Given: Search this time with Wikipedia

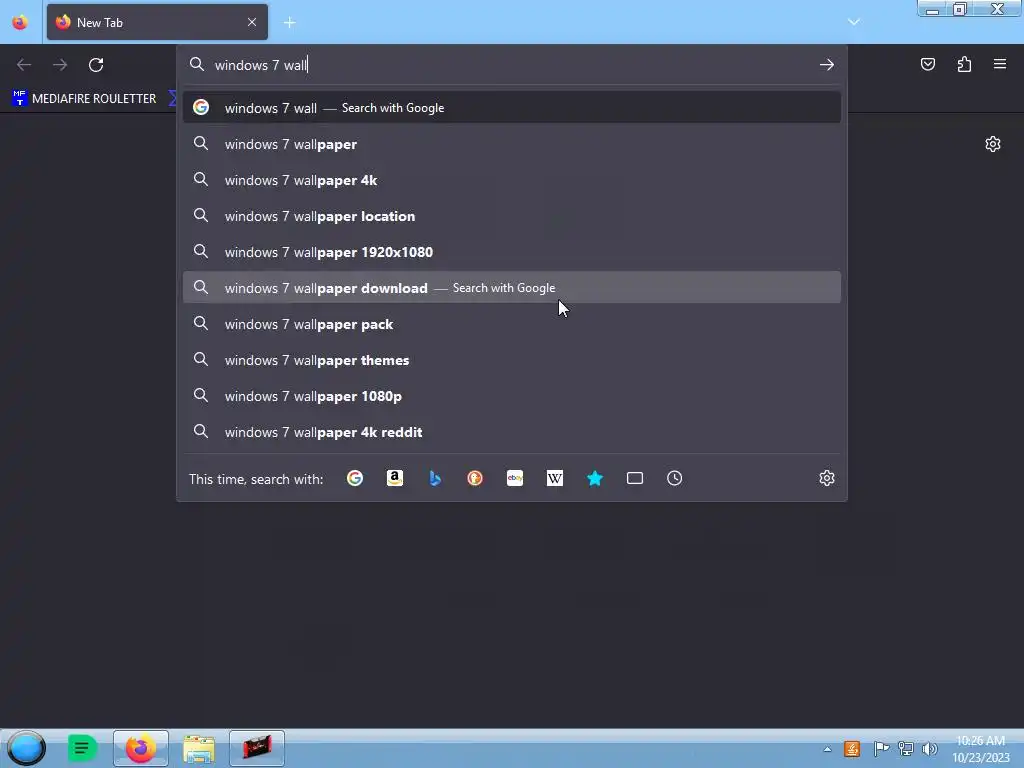Looking at the screenshot, I should coord(554,478).
